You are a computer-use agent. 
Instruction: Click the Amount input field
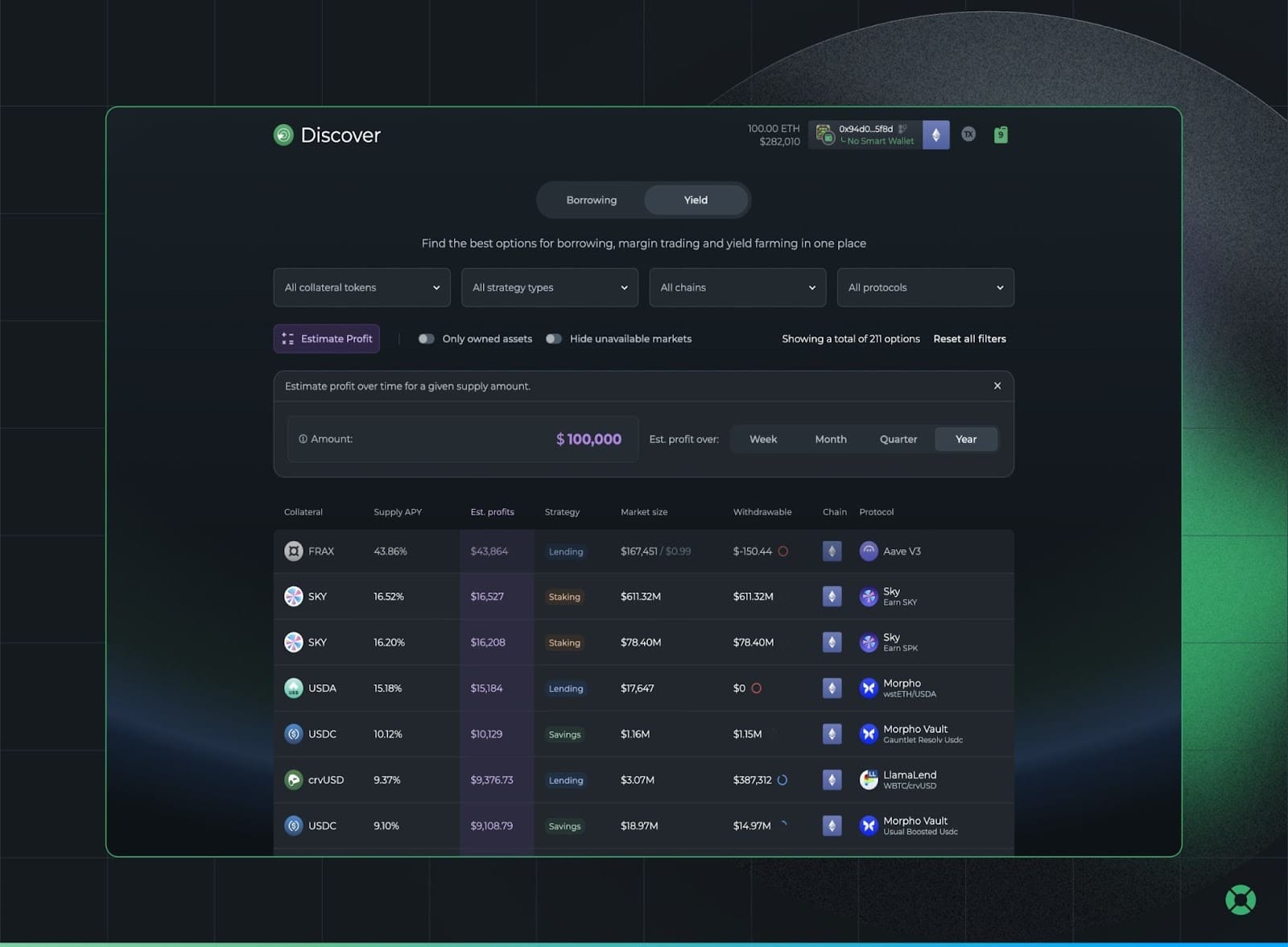(463, 439)
